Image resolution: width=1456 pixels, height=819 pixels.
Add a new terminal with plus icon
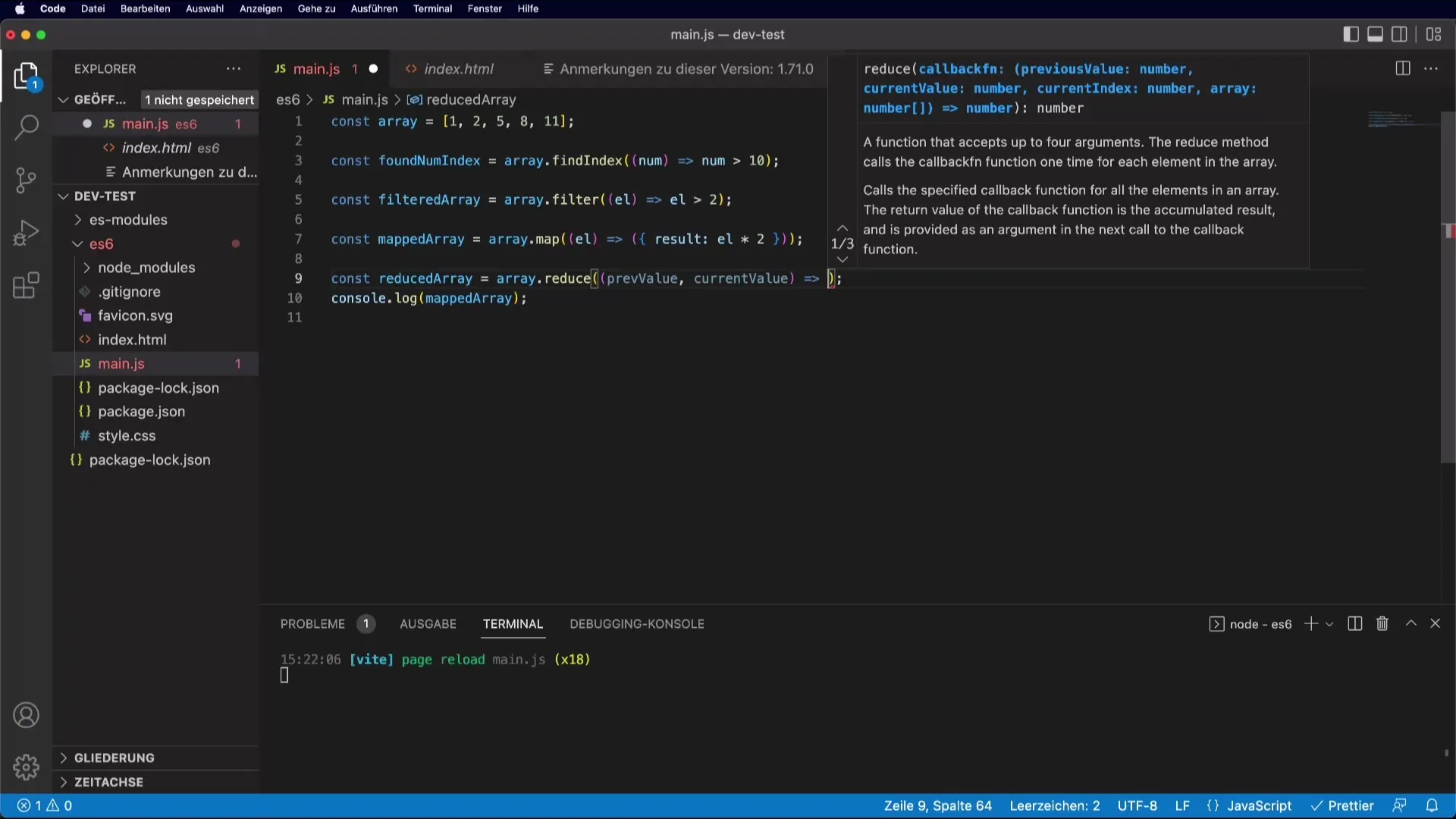pyautogui.click(x=1310, y=624)
